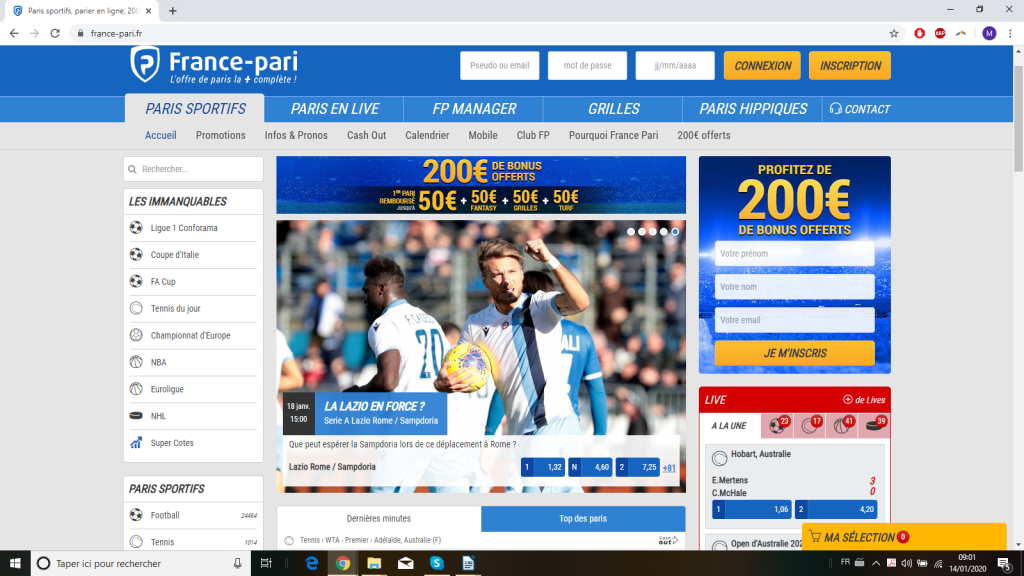Open the Ma Sélection cart icon

(x=814, y=537)
